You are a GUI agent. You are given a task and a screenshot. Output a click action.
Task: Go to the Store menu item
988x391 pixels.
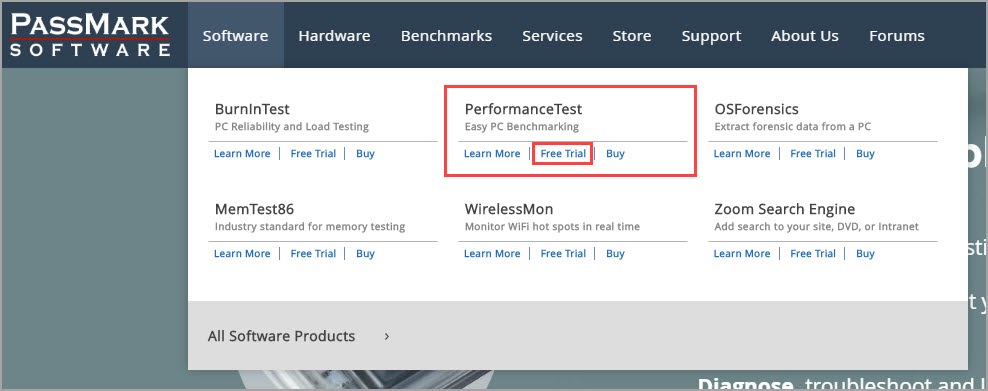(x=632, y=36)
